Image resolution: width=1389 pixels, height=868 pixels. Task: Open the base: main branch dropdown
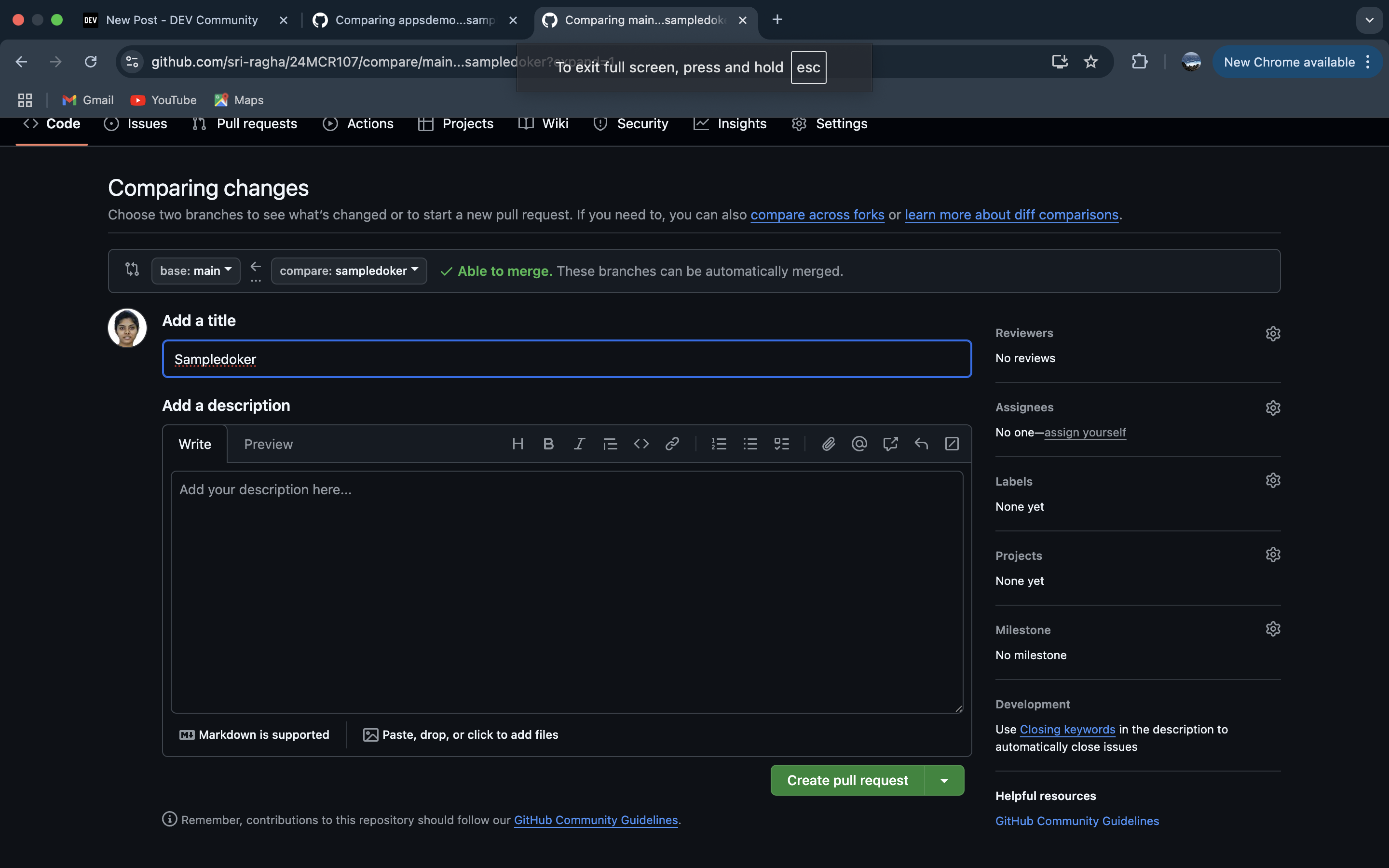pos(196,271)
